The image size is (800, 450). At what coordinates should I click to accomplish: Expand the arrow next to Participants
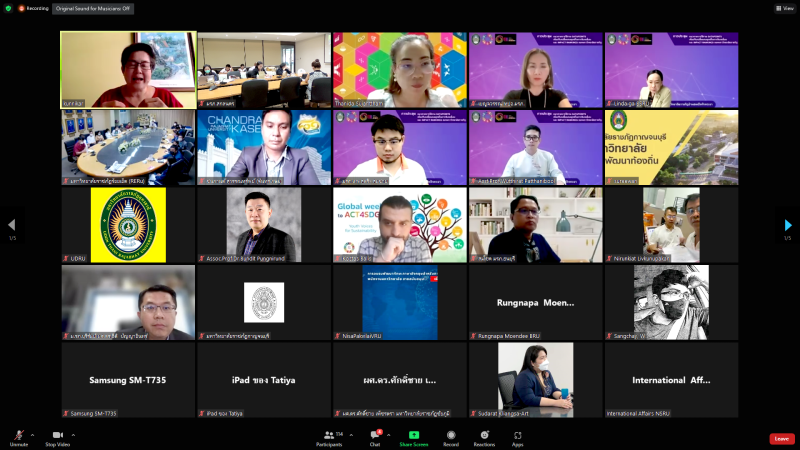[350, 435]
